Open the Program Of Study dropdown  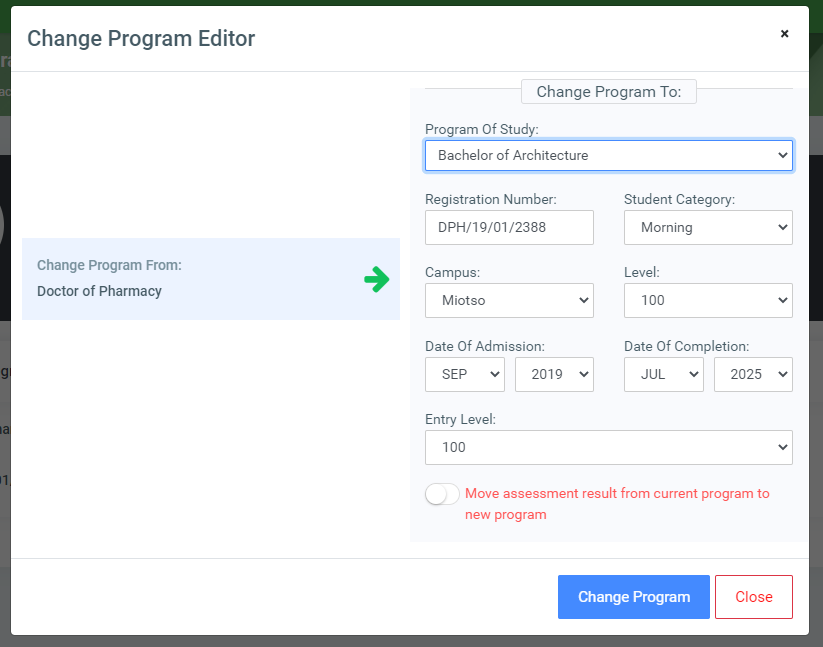tap(608, 155)
